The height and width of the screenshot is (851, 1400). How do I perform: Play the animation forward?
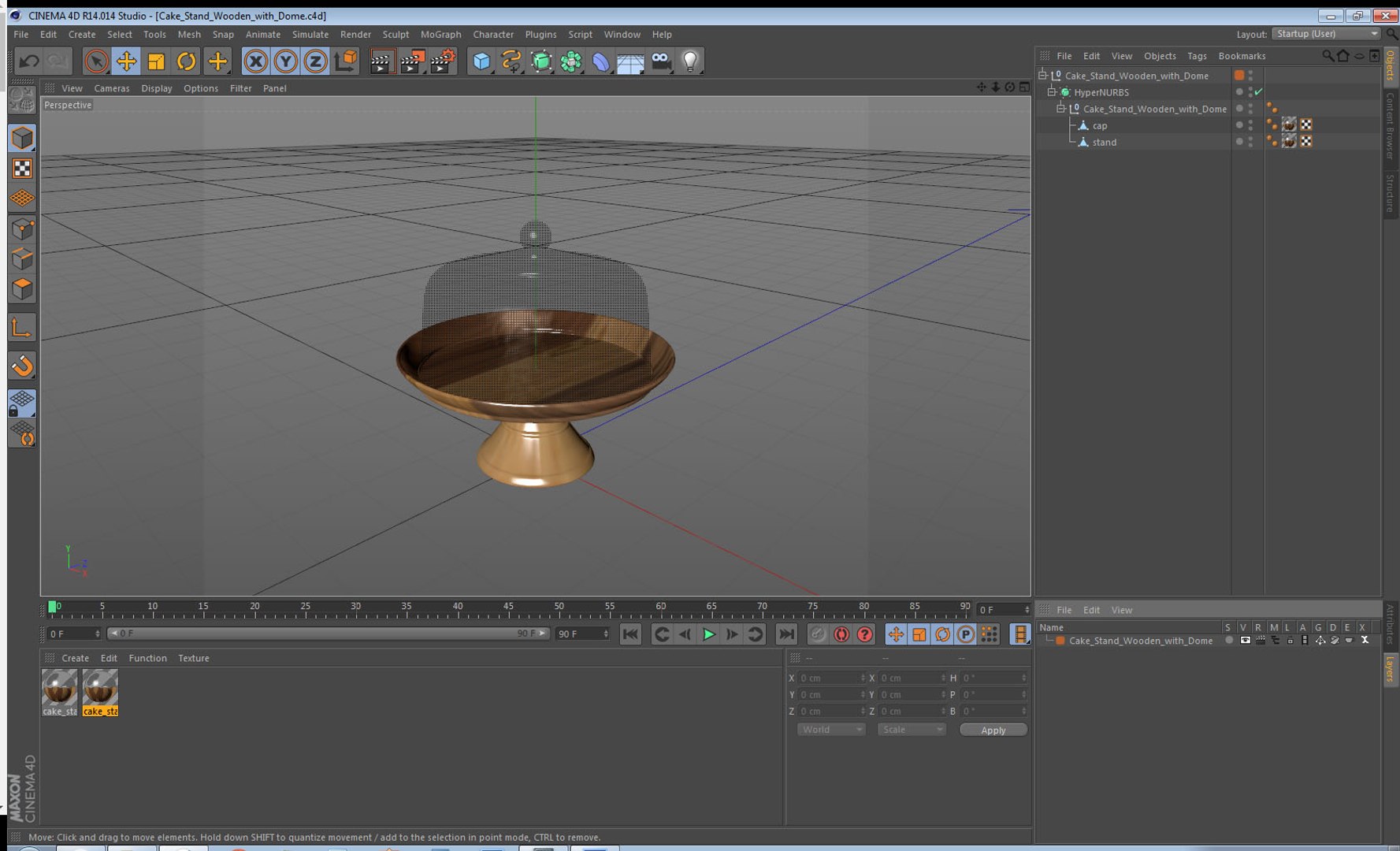pyautogui.click(x=708, y=634)
